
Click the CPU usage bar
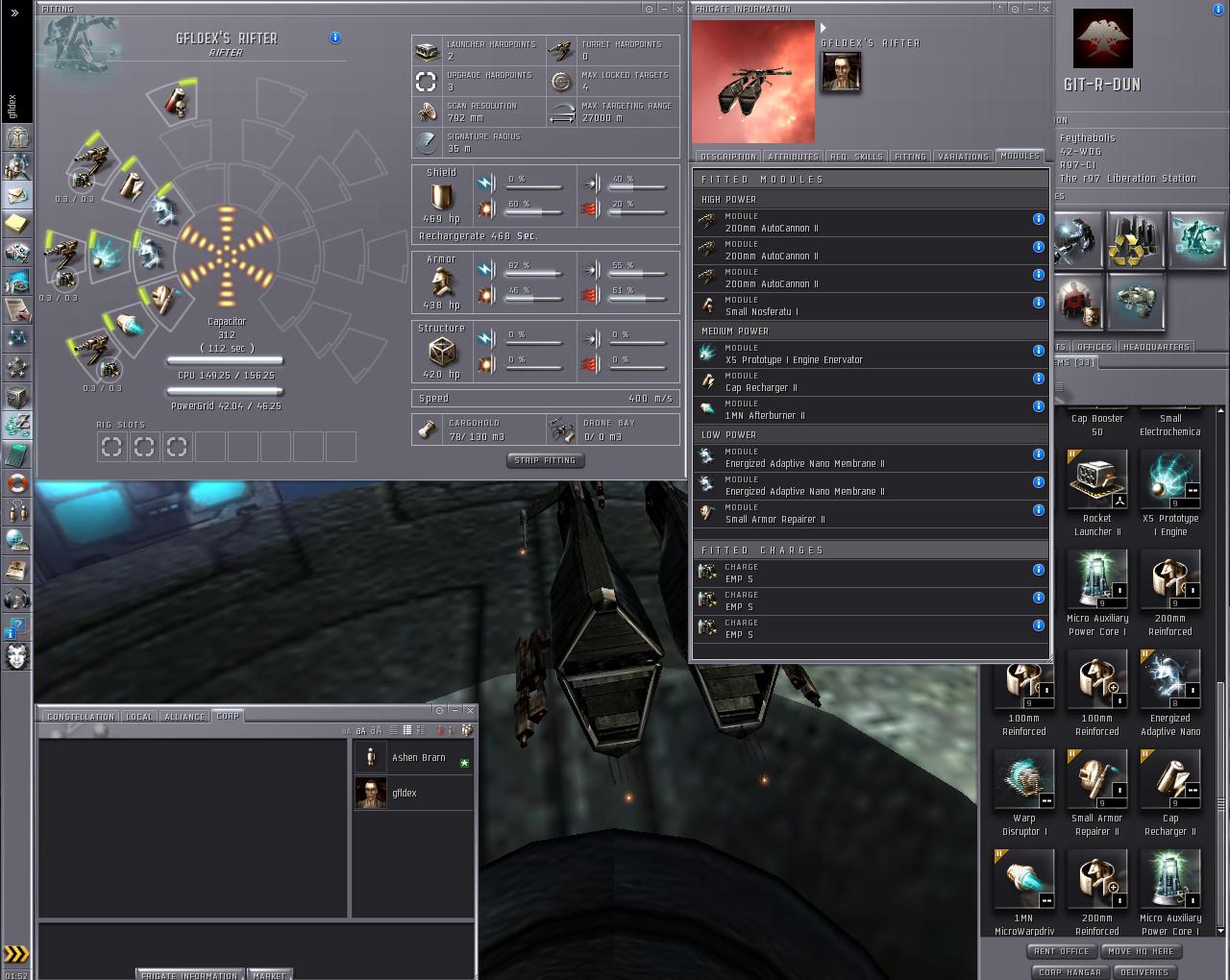click(225, 362)
